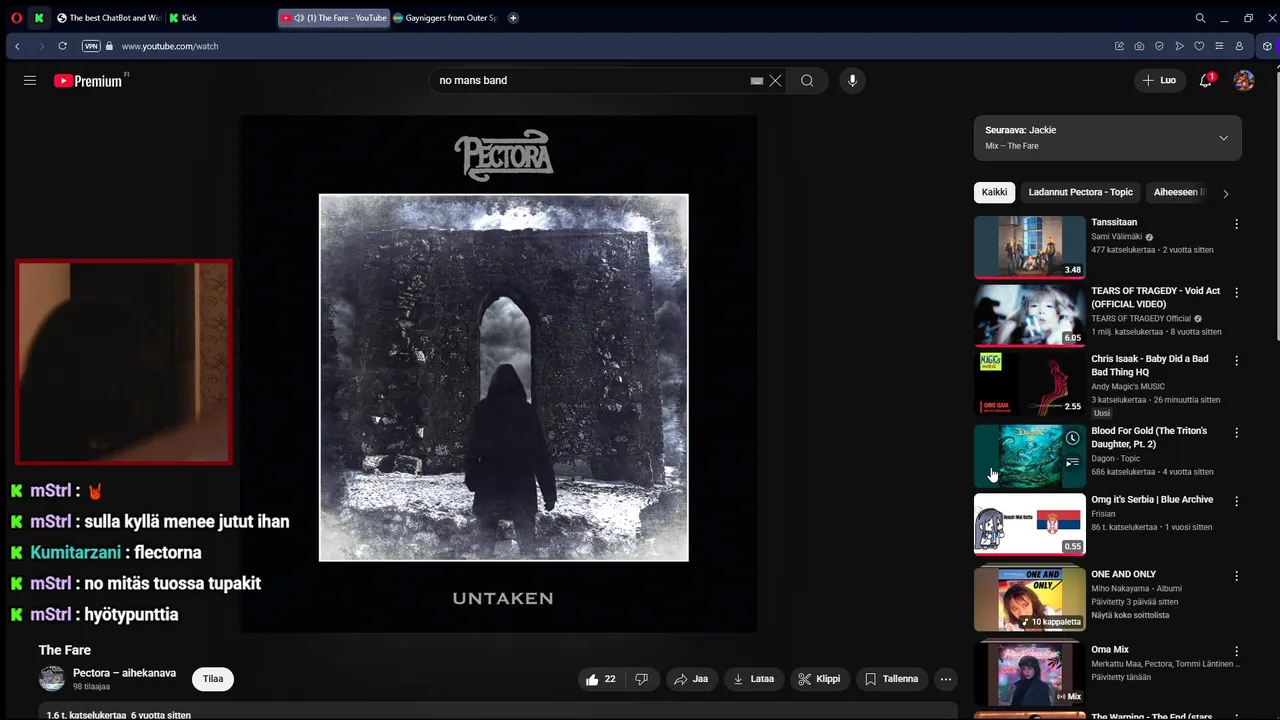Mute audio on The Fare tab
This screenshot has width=1280, height=720.
[299, 18]
